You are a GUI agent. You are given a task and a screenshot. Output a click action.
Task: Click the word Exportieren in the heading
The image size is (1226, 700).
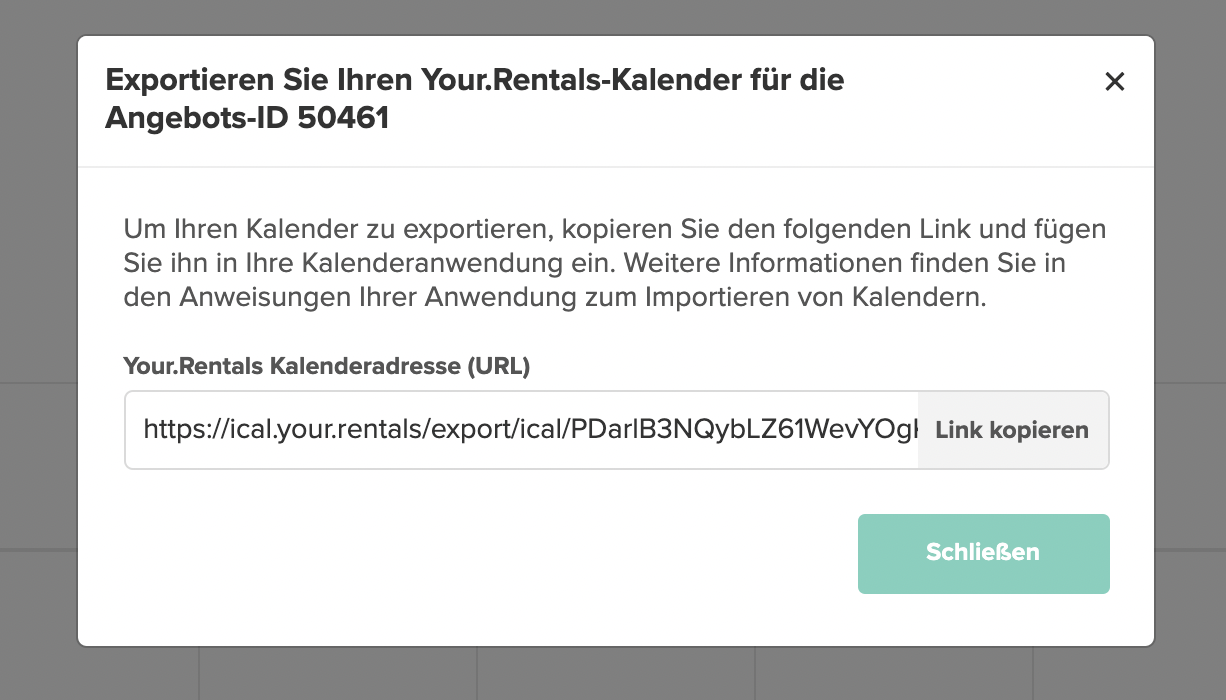(187, 80)
